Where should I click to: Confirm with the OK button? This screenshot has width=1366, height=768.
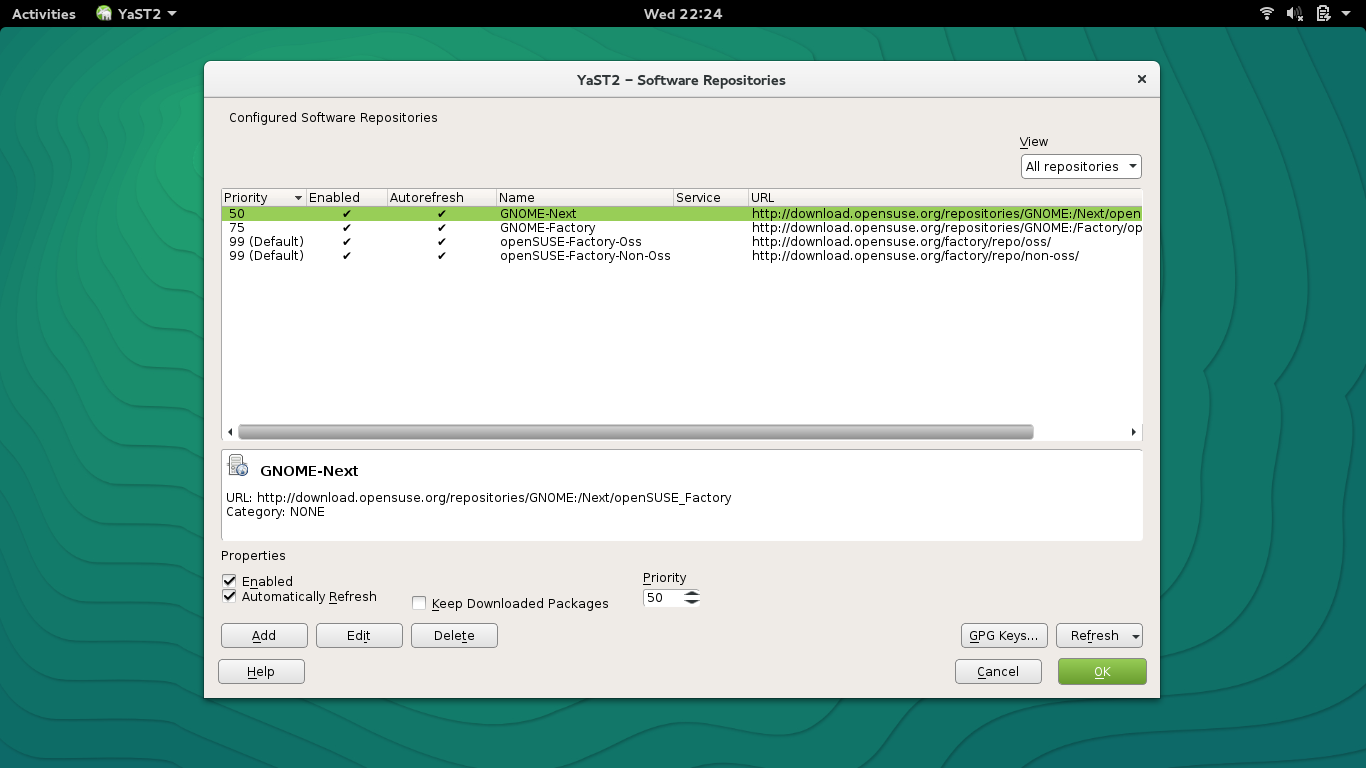point(1102,672)
